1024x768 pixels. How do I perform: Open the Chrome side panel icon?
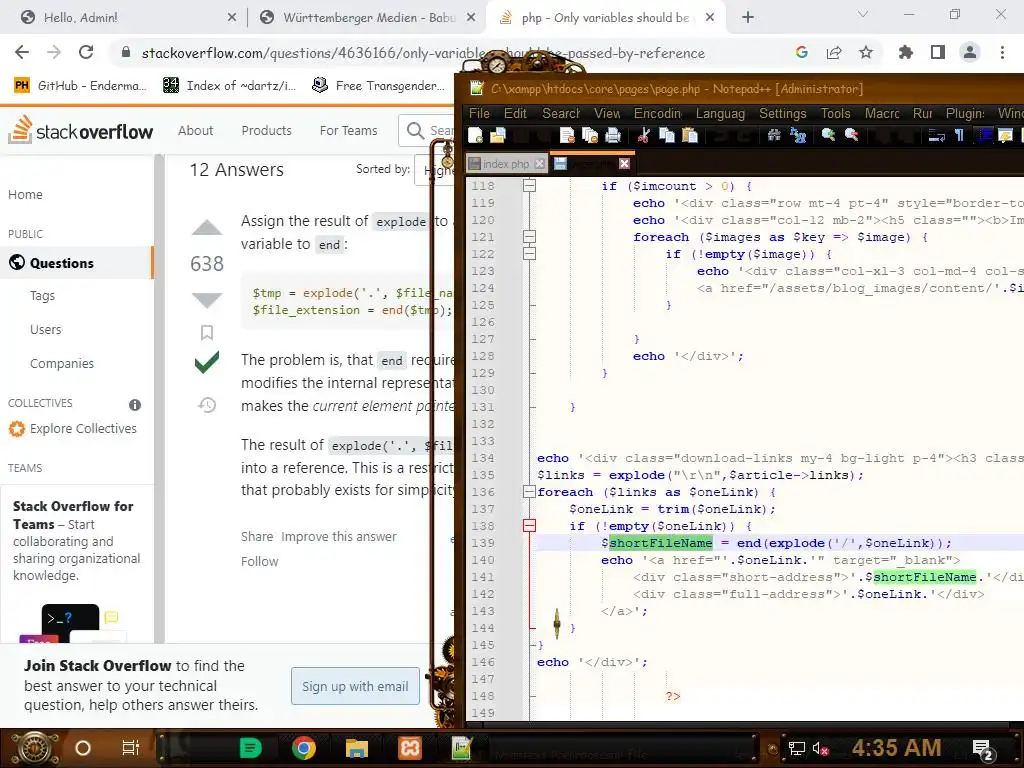pos(938,52)
